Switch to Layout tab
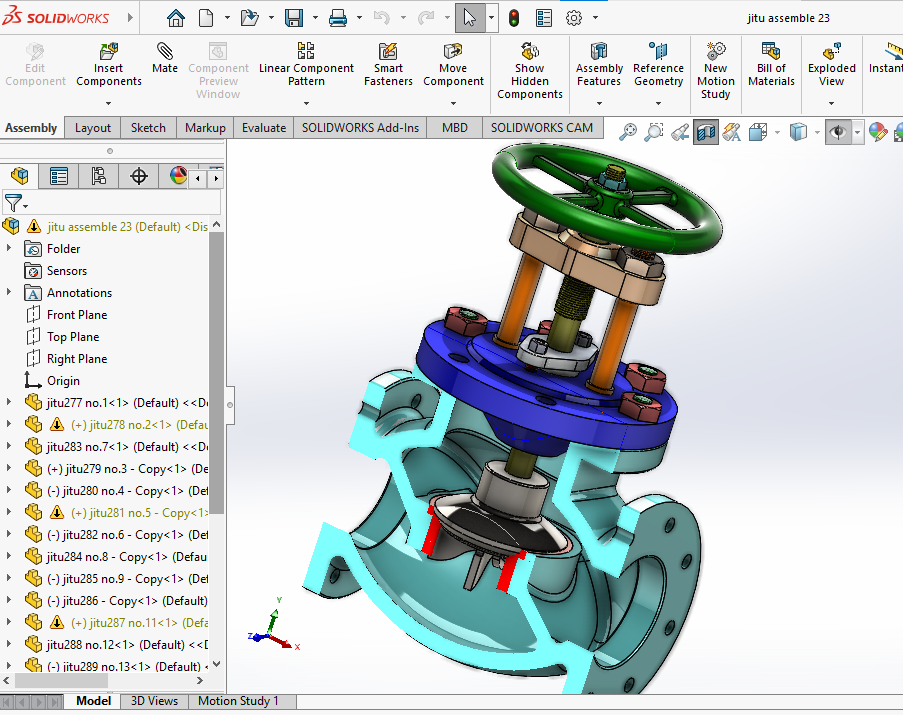903x715 pixels. [93, 128]
